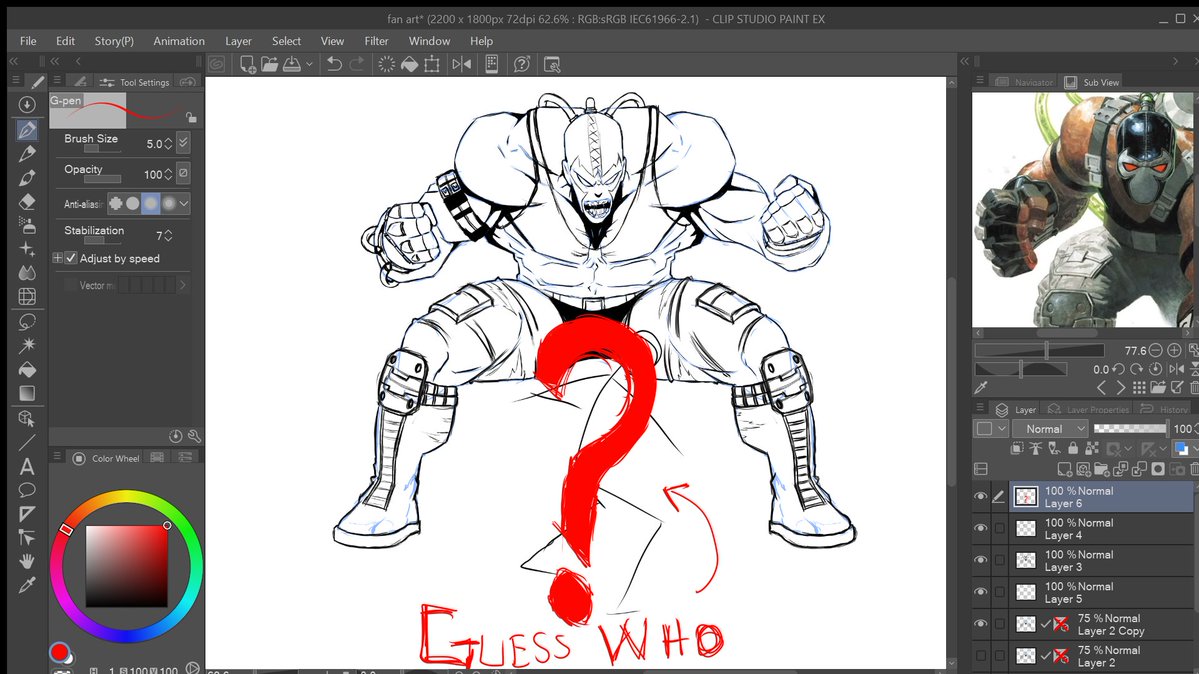Viewport: 1199px width, 674px height.
Task: Select the Pencil tool
Action: tap(27, 154)
